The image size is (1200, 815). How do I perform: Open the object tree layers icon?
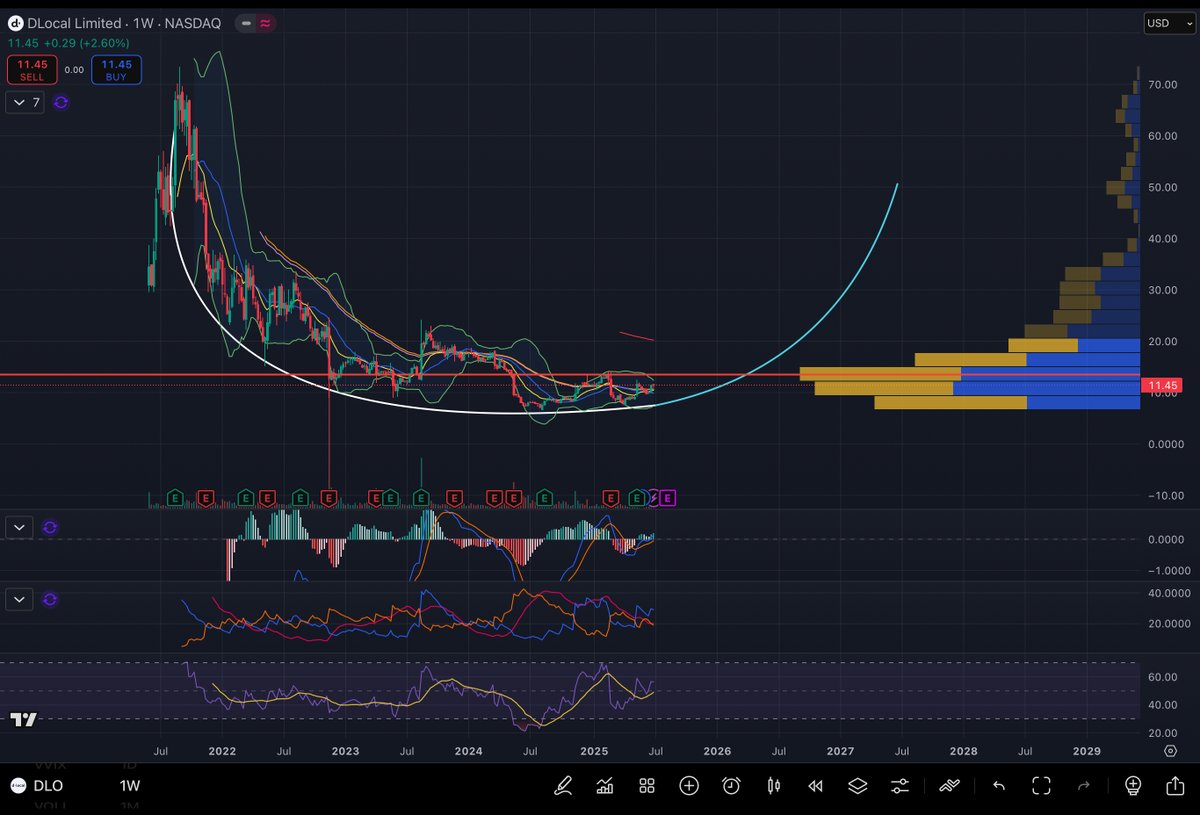click(x=857, y=785)
